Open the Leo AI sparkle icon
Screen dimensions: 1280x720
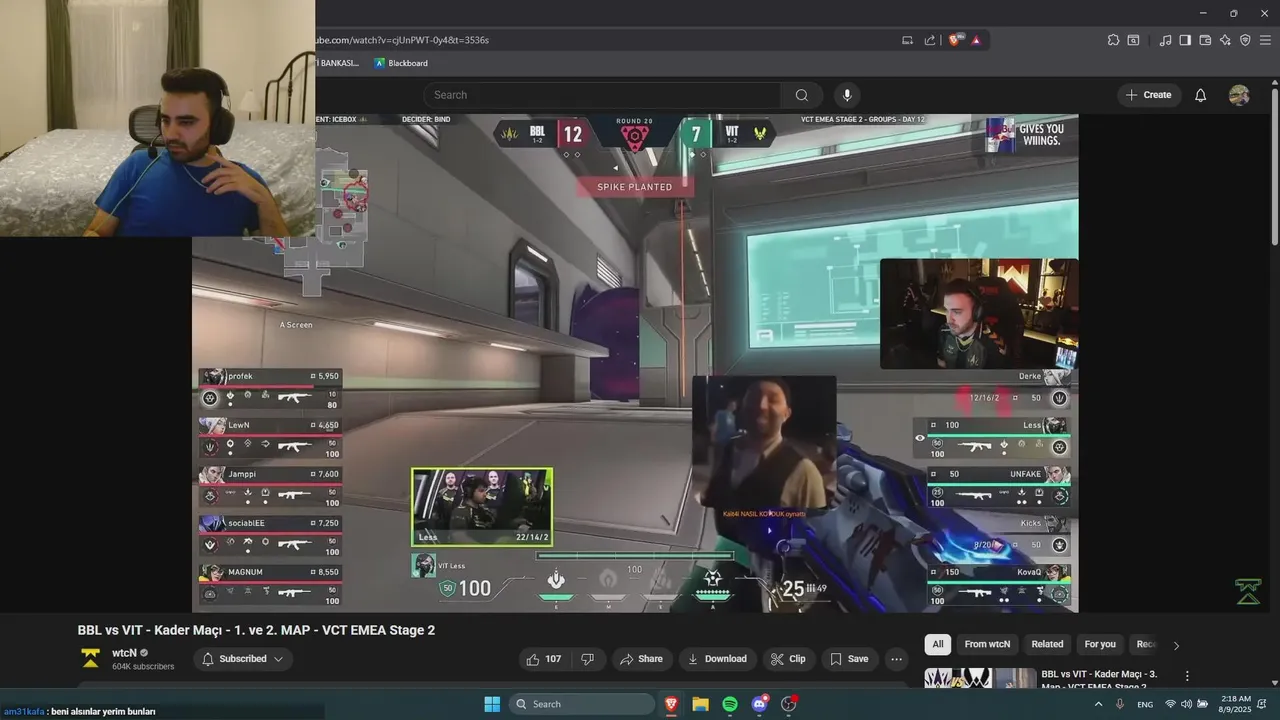pyautogui.click(x=1225, y=40)
